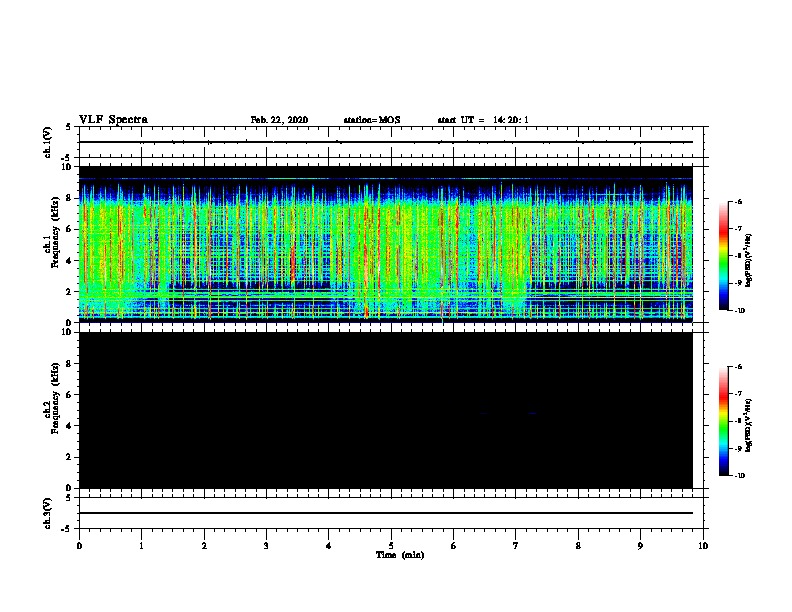Click time axis tick label "4"

pos(329,546)
